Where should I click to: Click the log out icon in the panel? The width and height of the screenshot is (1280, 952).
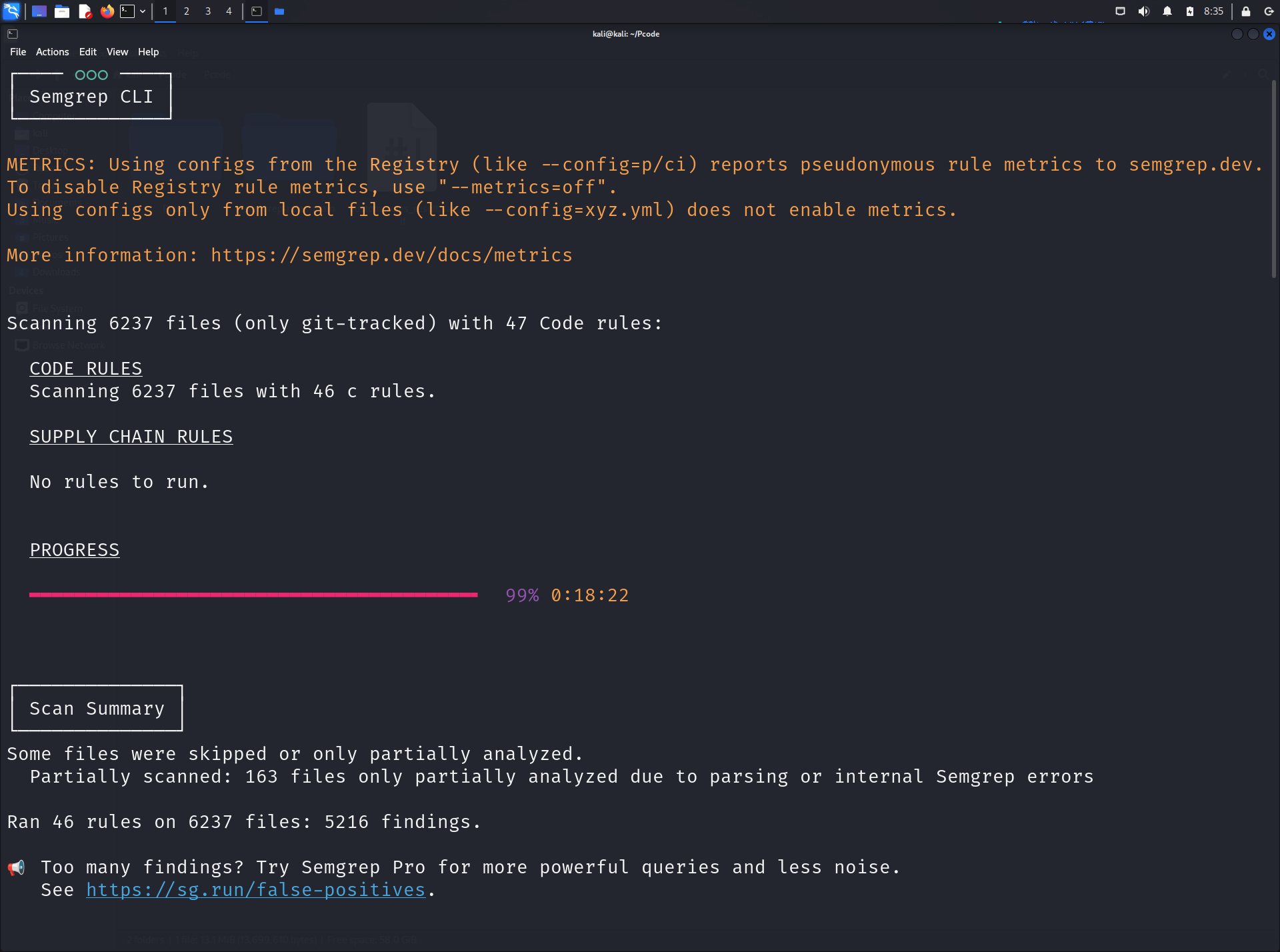tap(1269, 11)
